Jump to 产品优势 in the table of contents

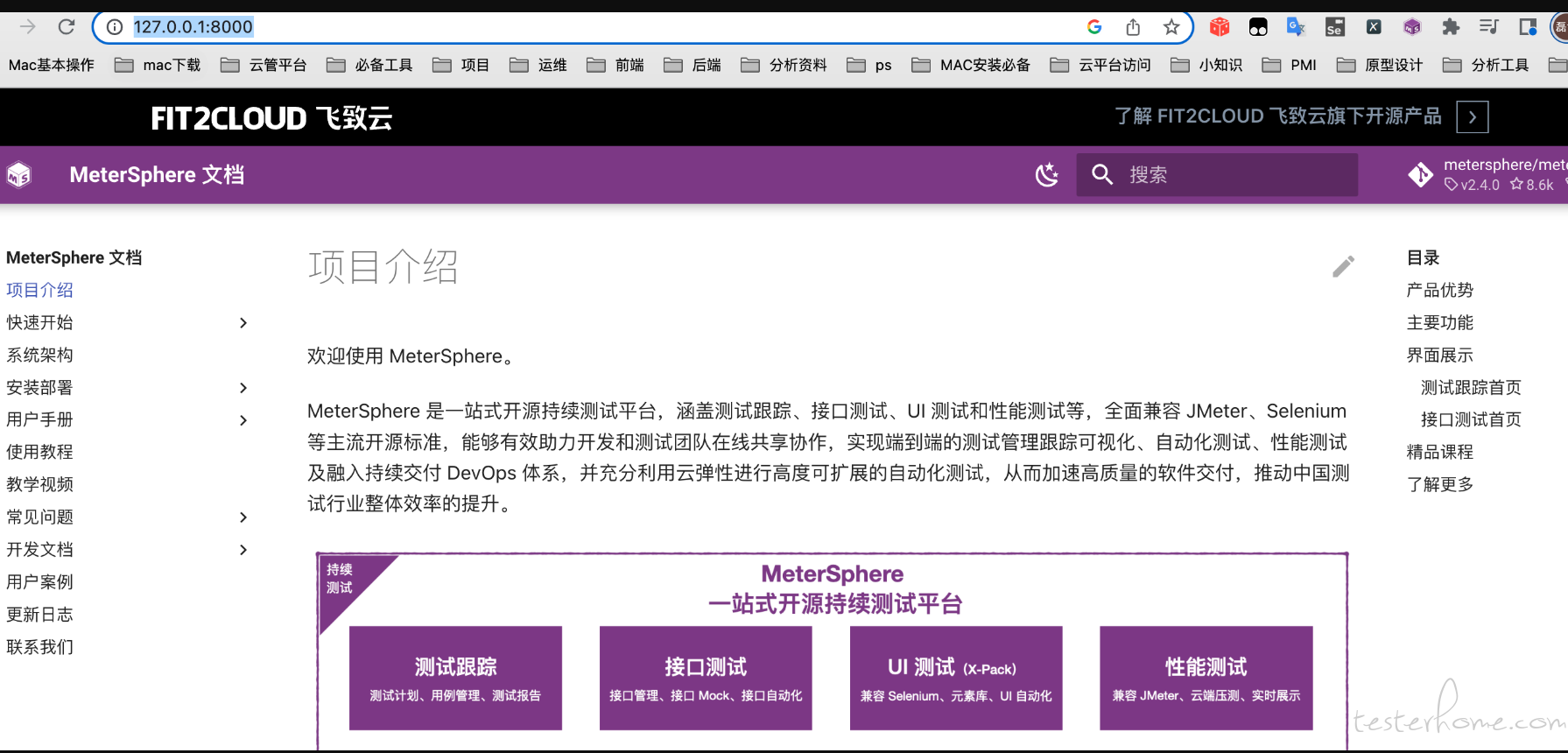(x=1440, y=290)
